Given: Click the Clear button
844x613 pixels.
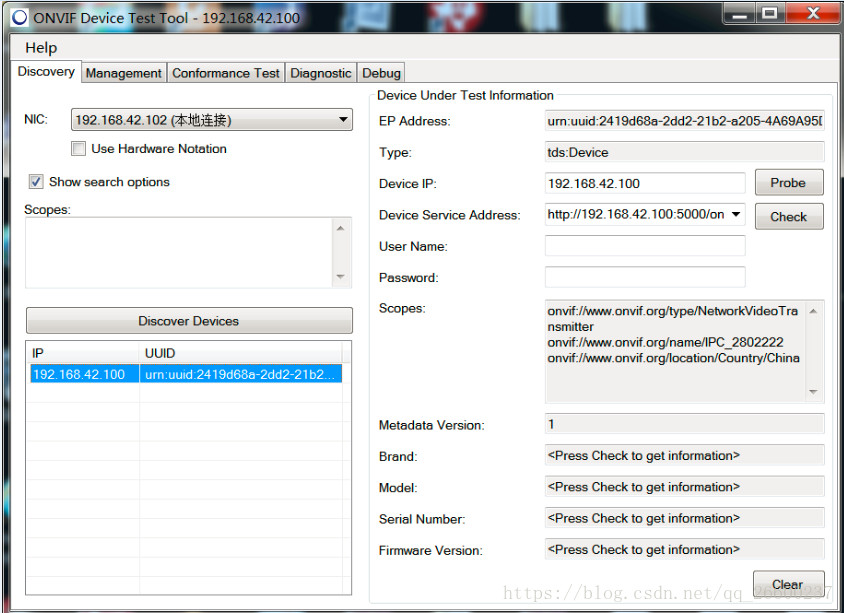Looking at the screenshot, I should pos(789,584).
